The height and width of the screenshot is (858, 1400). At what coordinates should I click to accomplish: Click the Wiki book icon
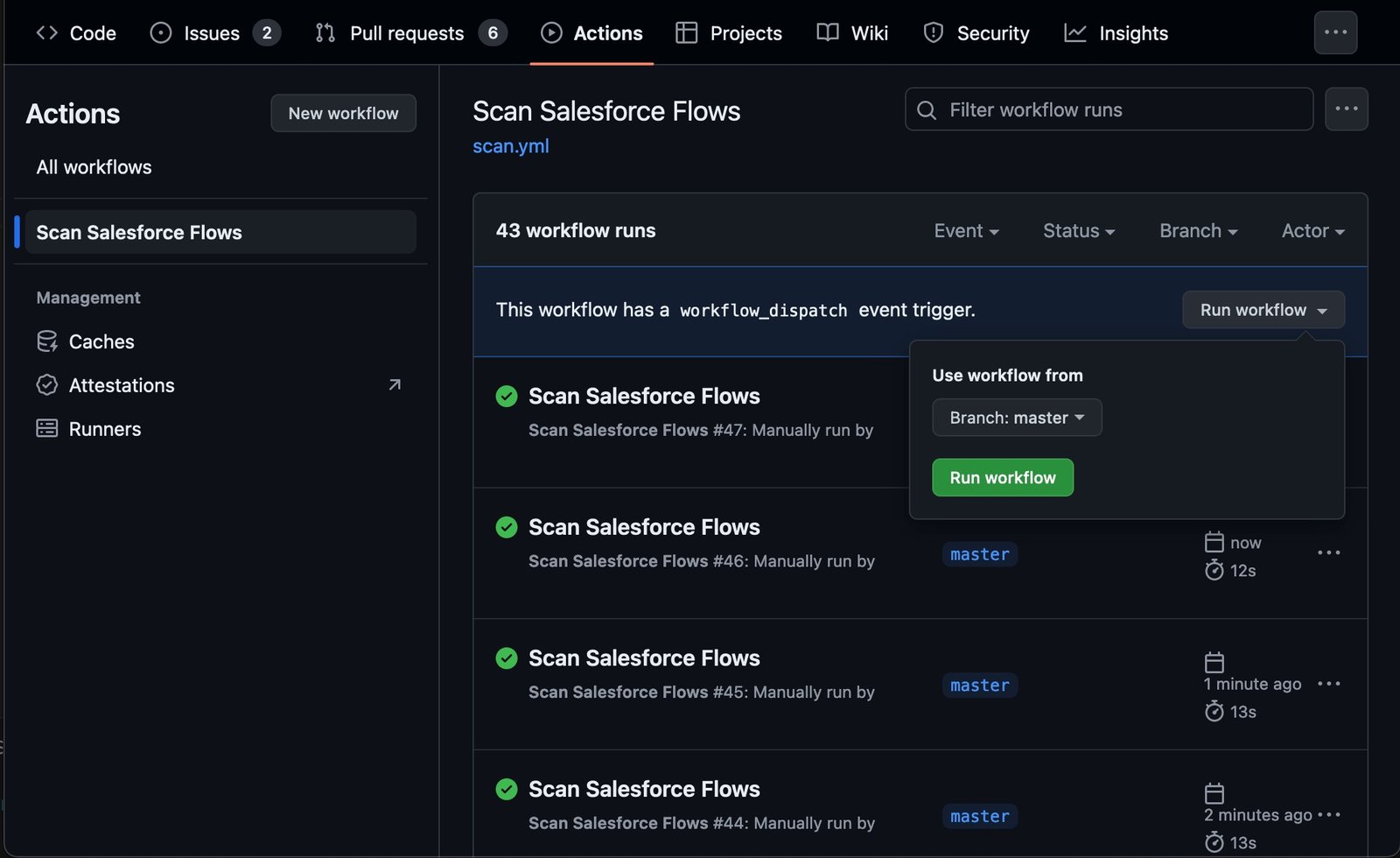828,33
